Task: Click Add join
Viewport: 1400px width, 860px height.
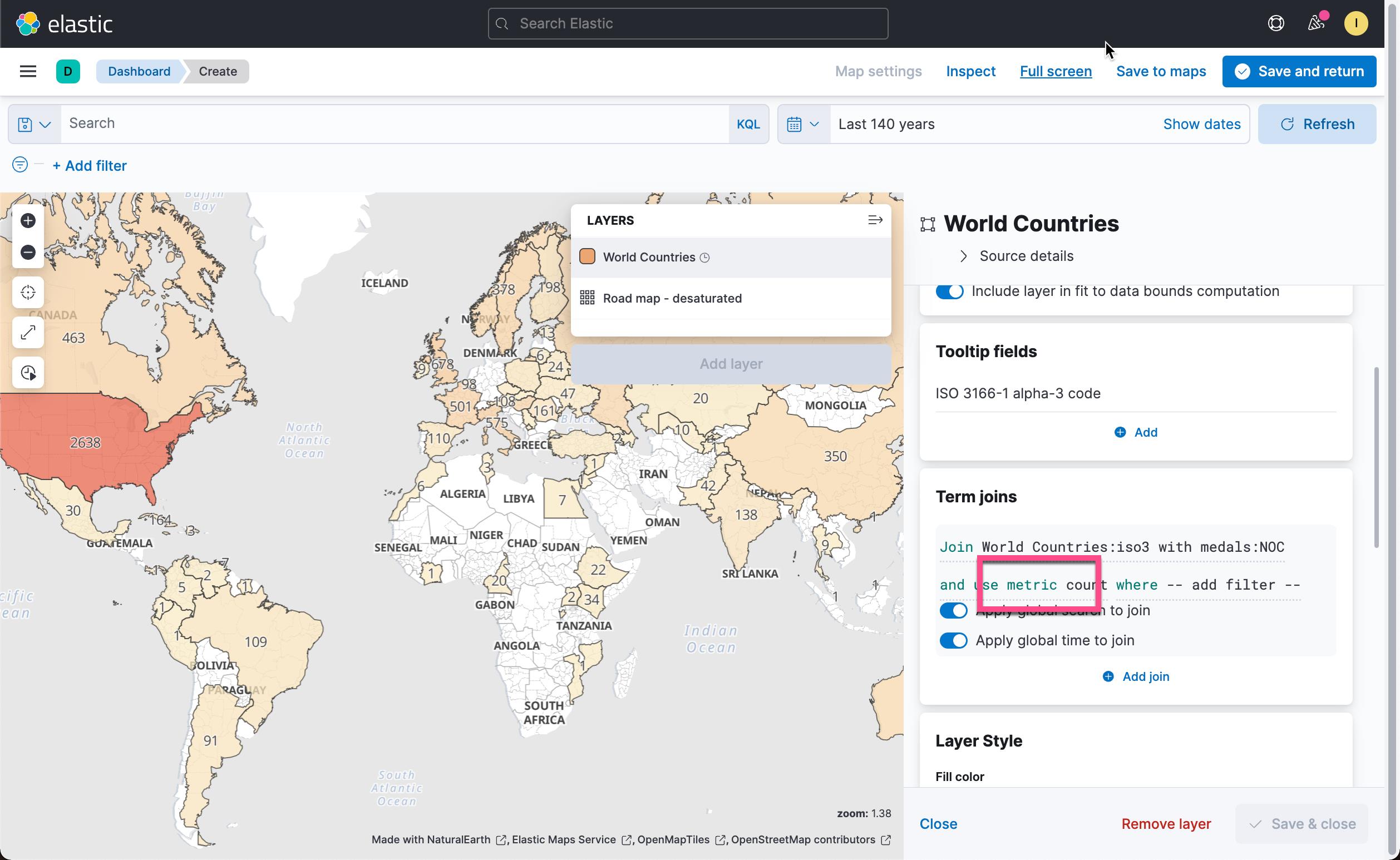Action: click(1136, 676)
